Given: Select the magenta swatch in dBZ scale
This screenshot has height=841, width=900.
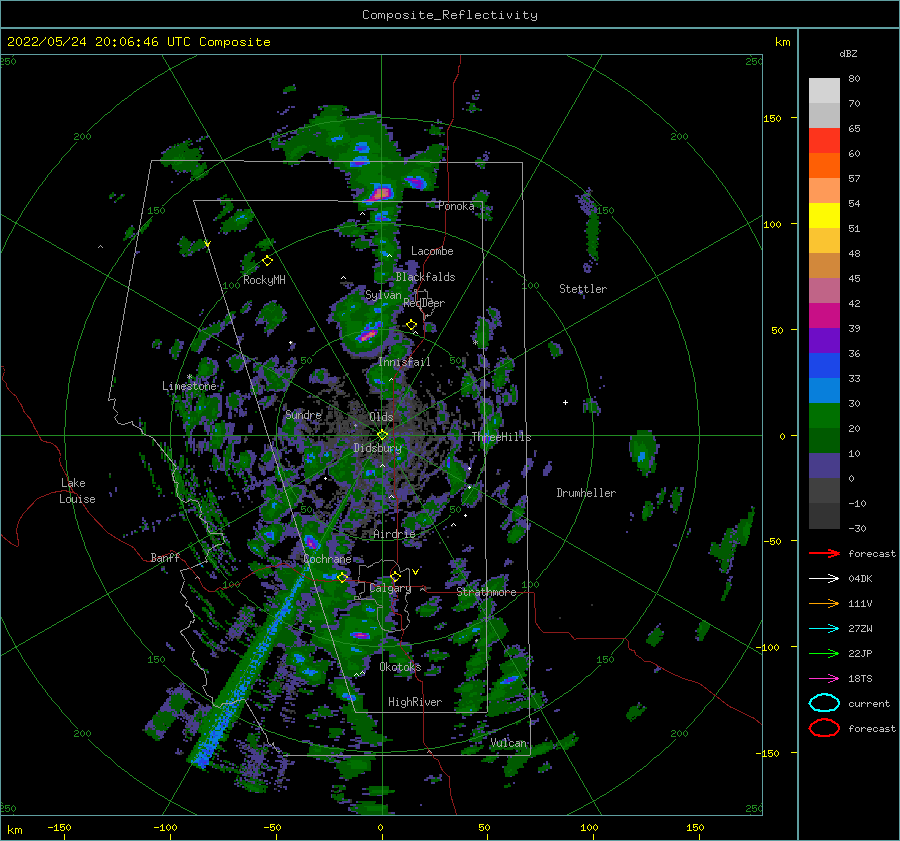Looking at the screenshot, I should tap(824, 315).
